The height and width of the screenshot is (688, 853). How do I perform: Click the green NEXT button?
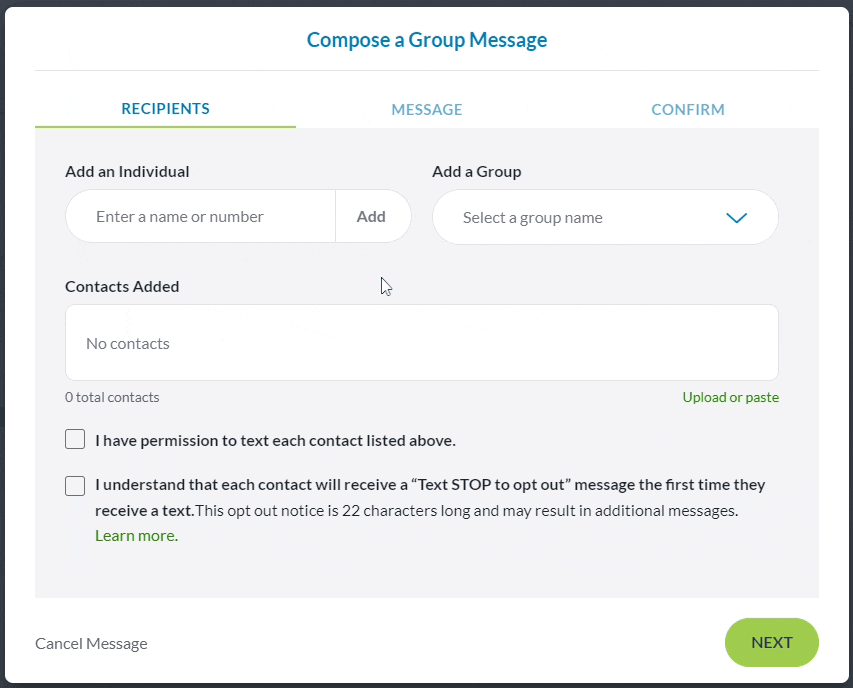[x=771, y=643]
